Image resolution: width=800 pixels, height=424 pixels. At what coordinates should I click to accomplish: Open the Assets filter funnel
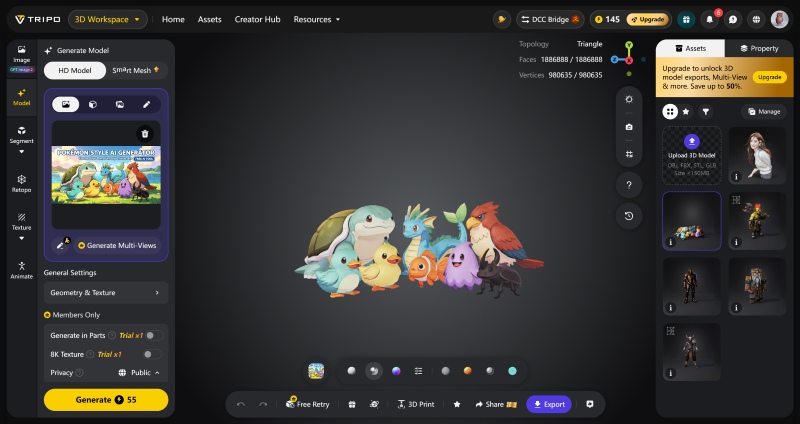click(x=706, y=111)
